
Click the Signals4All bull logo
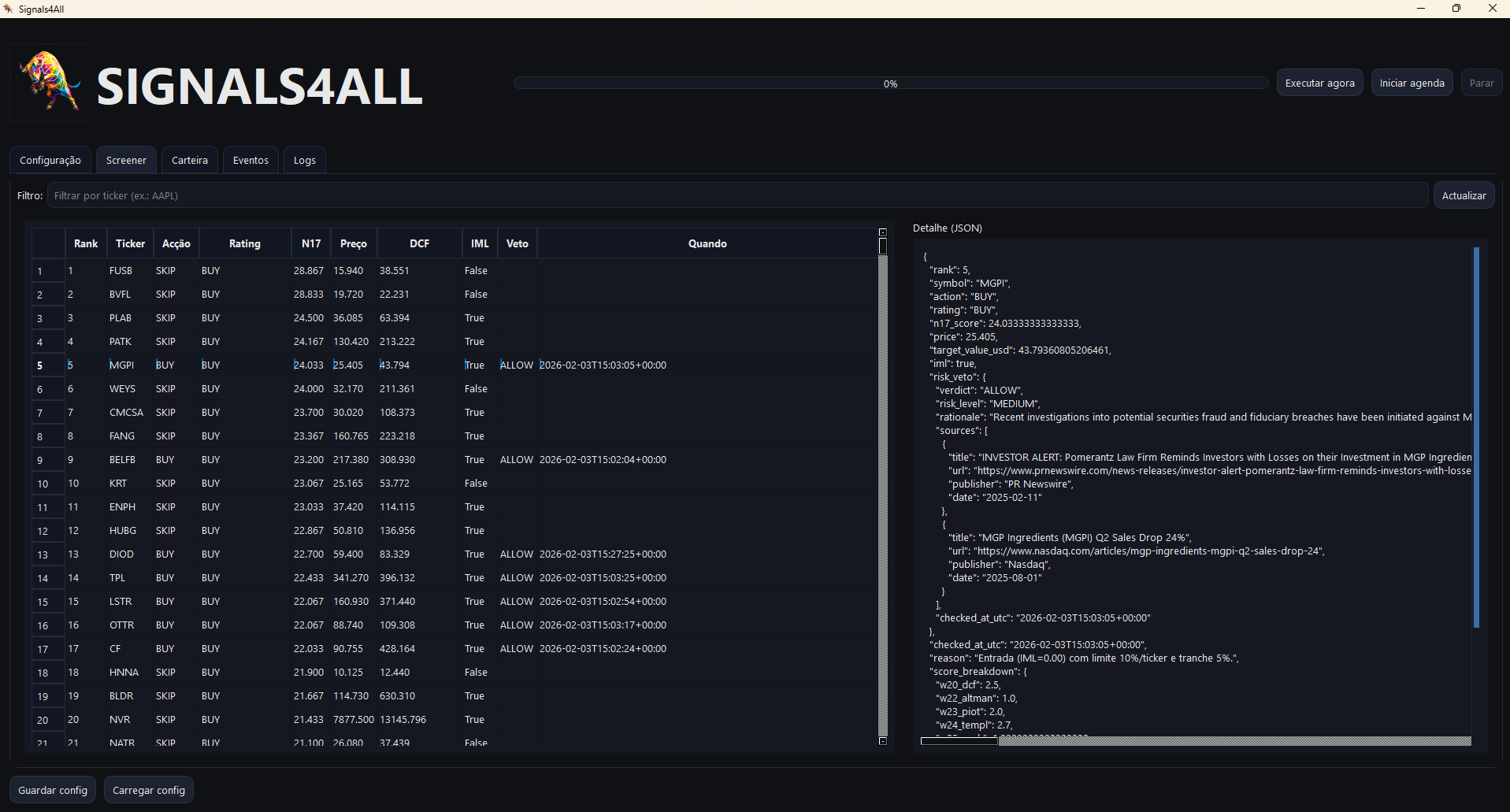click(49, 81)
